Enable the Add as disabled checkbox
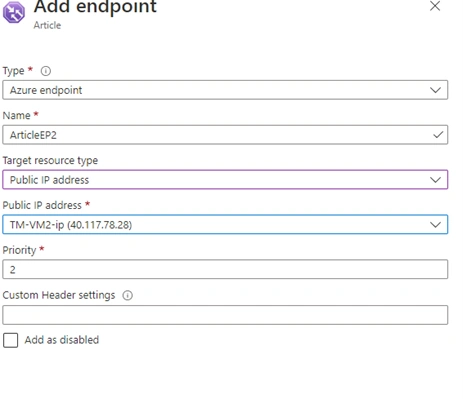 point(10,340)
